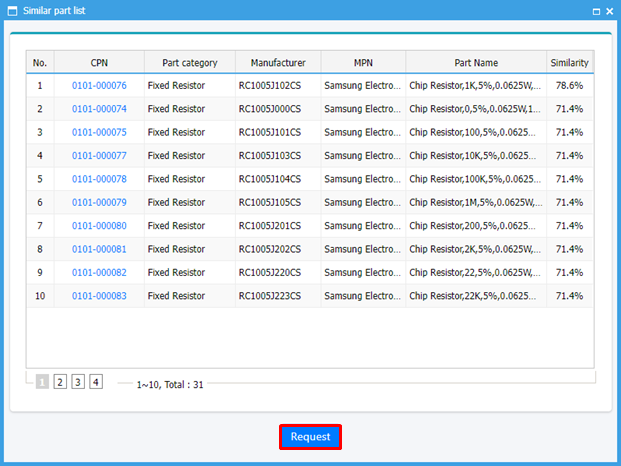The width and height of the screenshot is (621, 466).
Task: Click the Request button
Action: [310, 437]
